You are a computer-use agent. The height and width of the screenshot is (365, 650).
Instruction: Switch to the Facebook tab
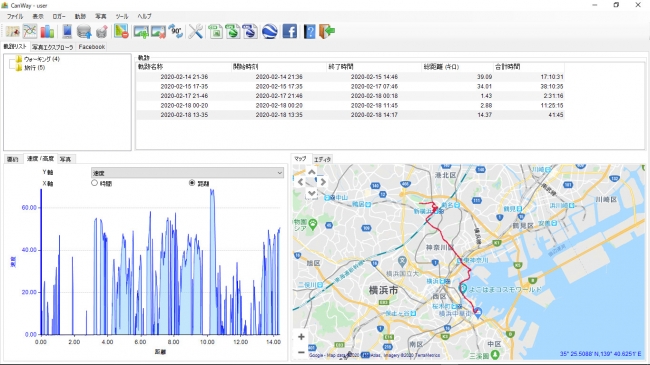coord(92,47)
